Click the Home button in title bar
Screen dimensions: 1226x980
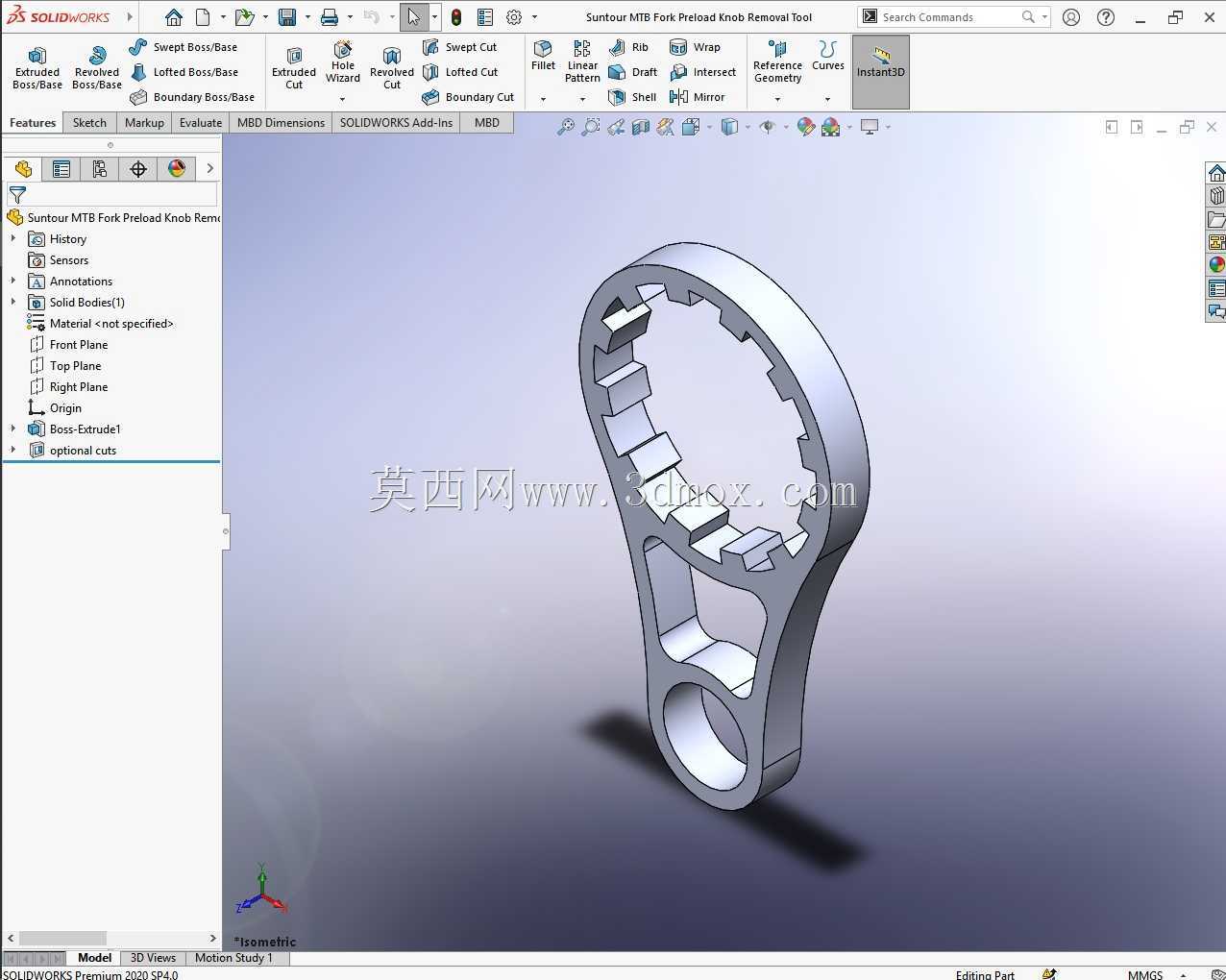[174, 17]
